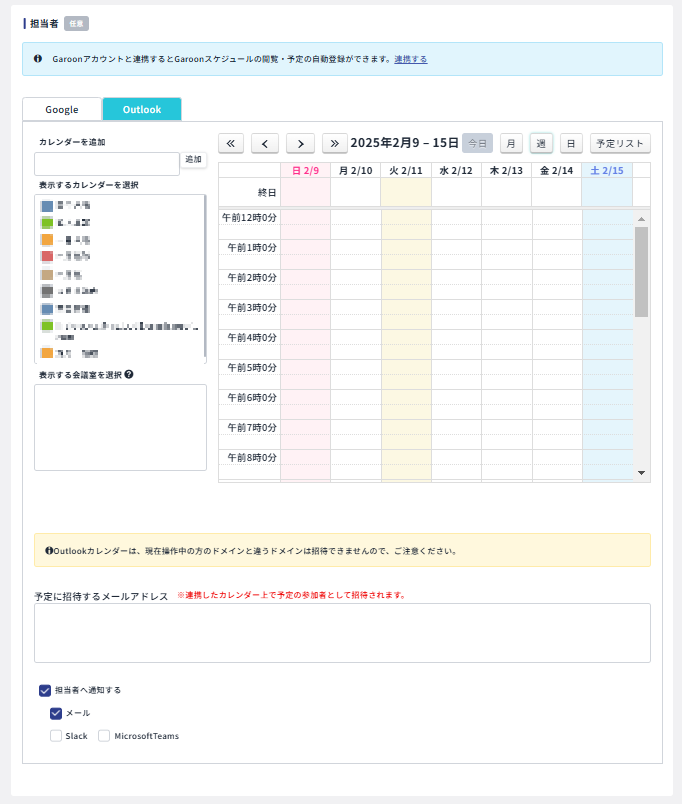Advance to next week with single-right arrow

point(300,143)
